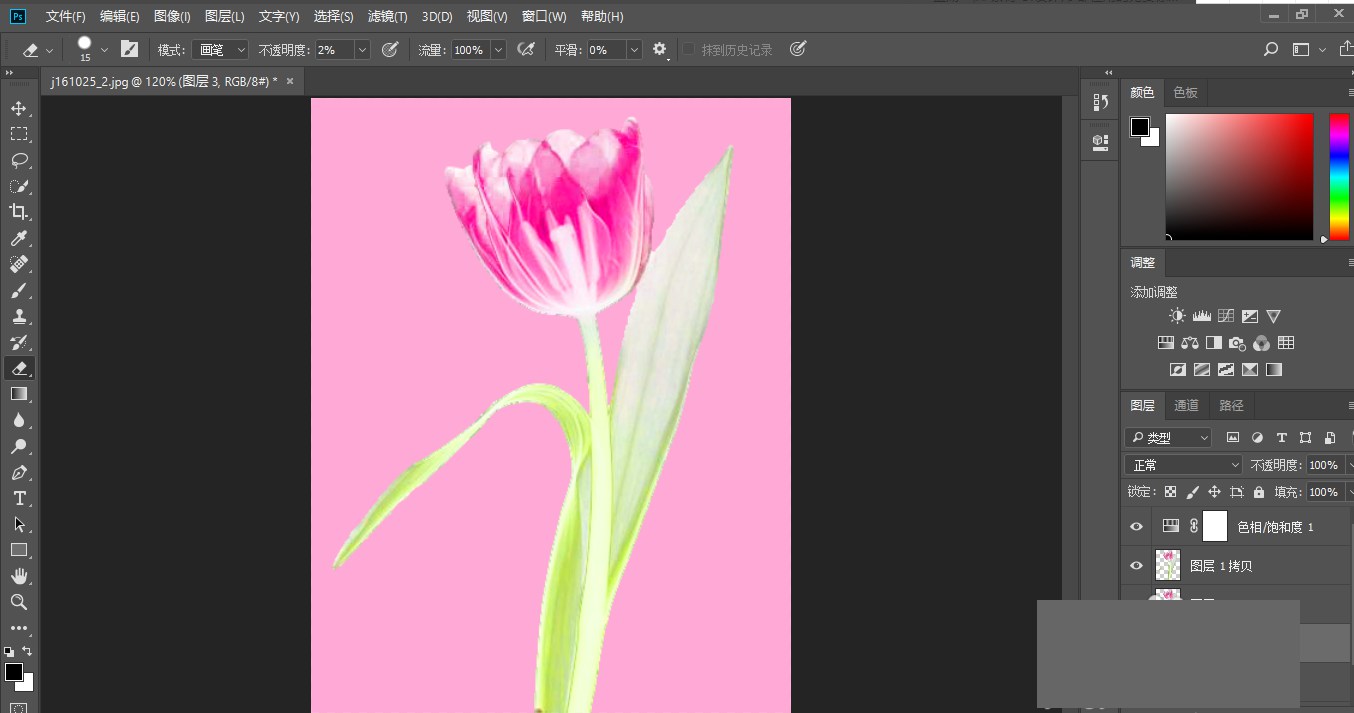The width and height of the screenshot is (1354, 713).
Task: Toggle visibility of 图层 1 拷贝
Action: click(x=1135, y=565)
